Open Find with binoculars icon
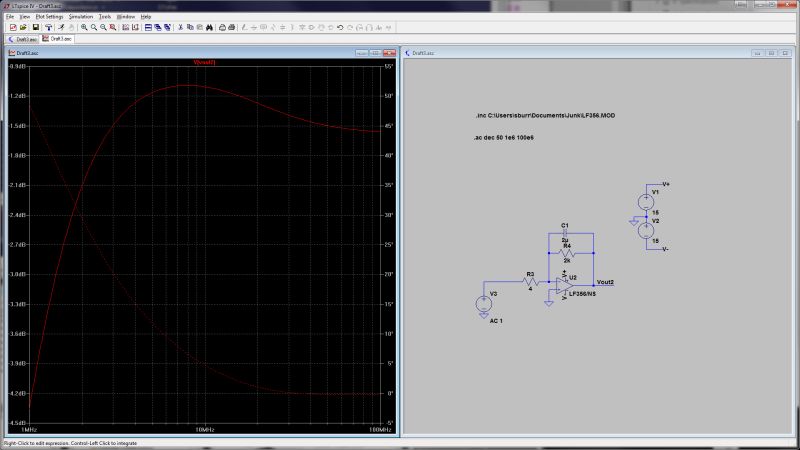Viewport: 800px width, 450px height. (x=209, y=27)
